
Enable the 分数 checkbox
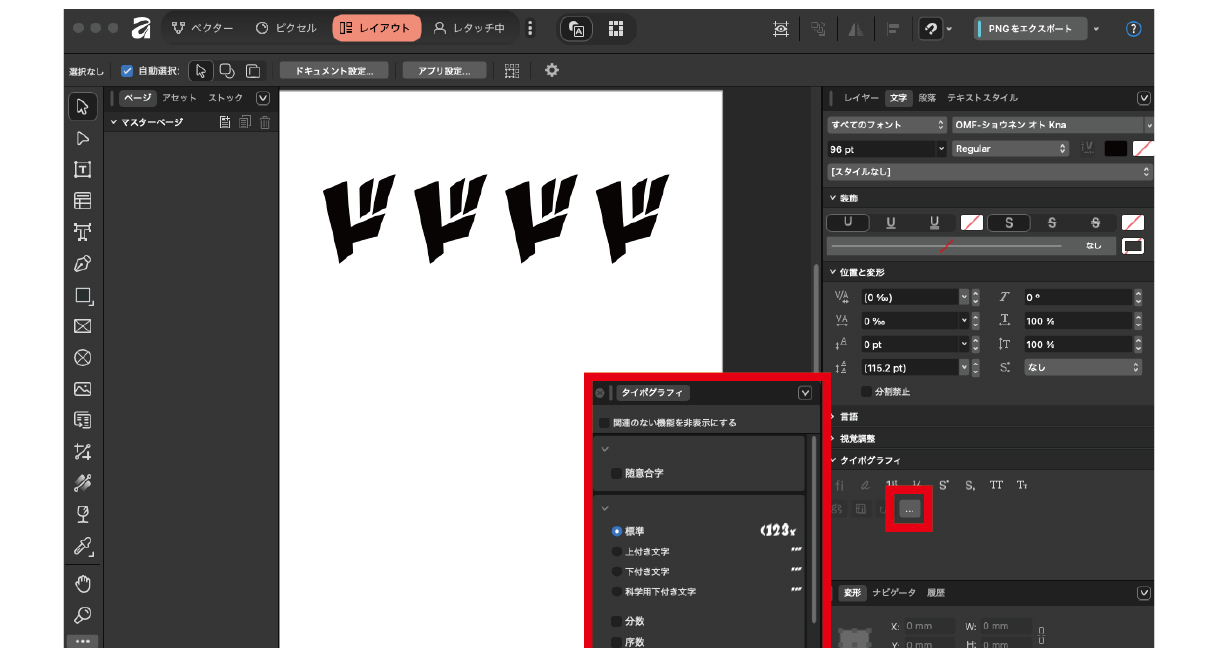click(x=616, y=621)
